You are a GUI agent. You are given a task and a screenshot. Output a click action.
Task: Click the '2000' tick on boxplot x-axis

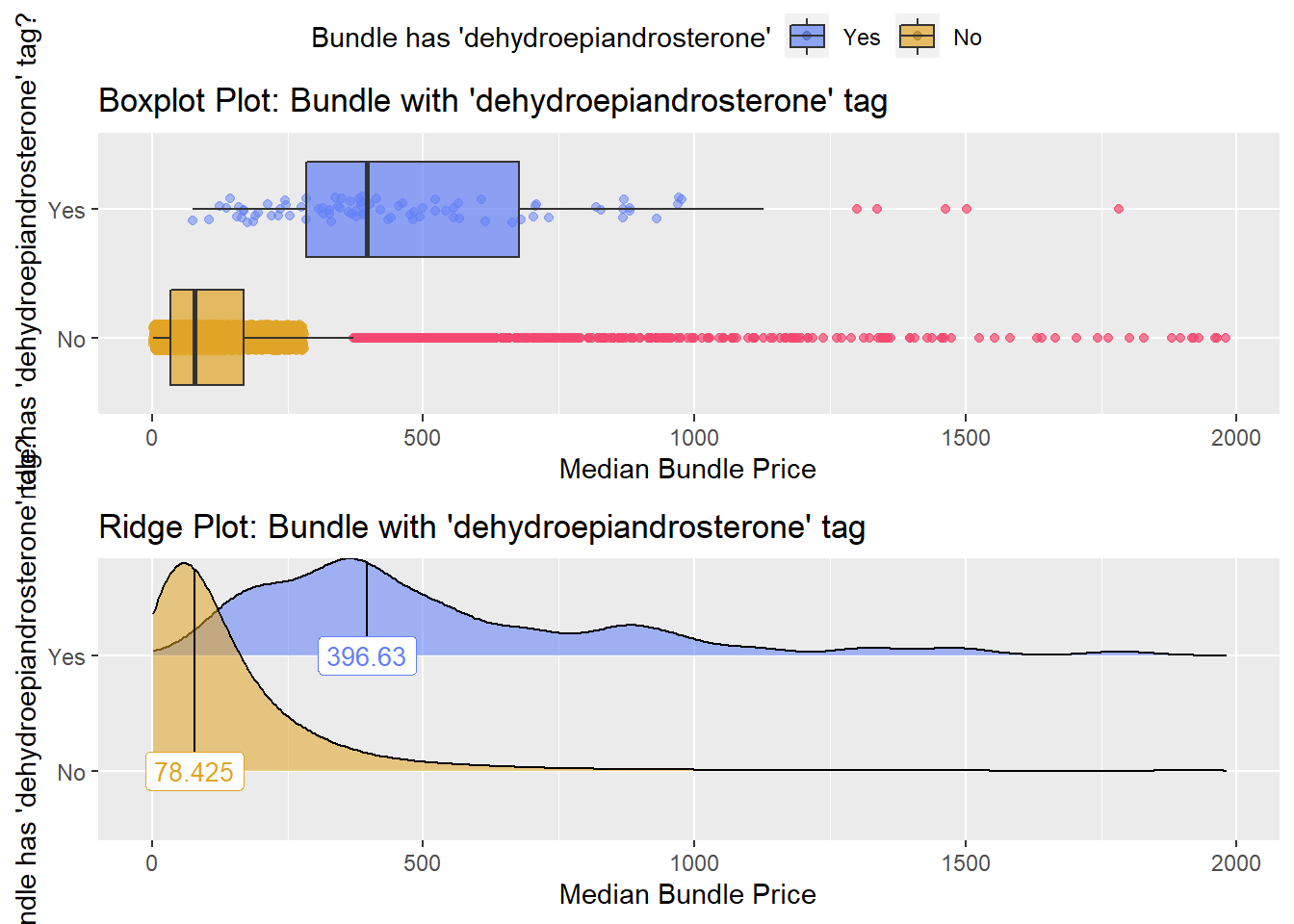[1235, 438]
